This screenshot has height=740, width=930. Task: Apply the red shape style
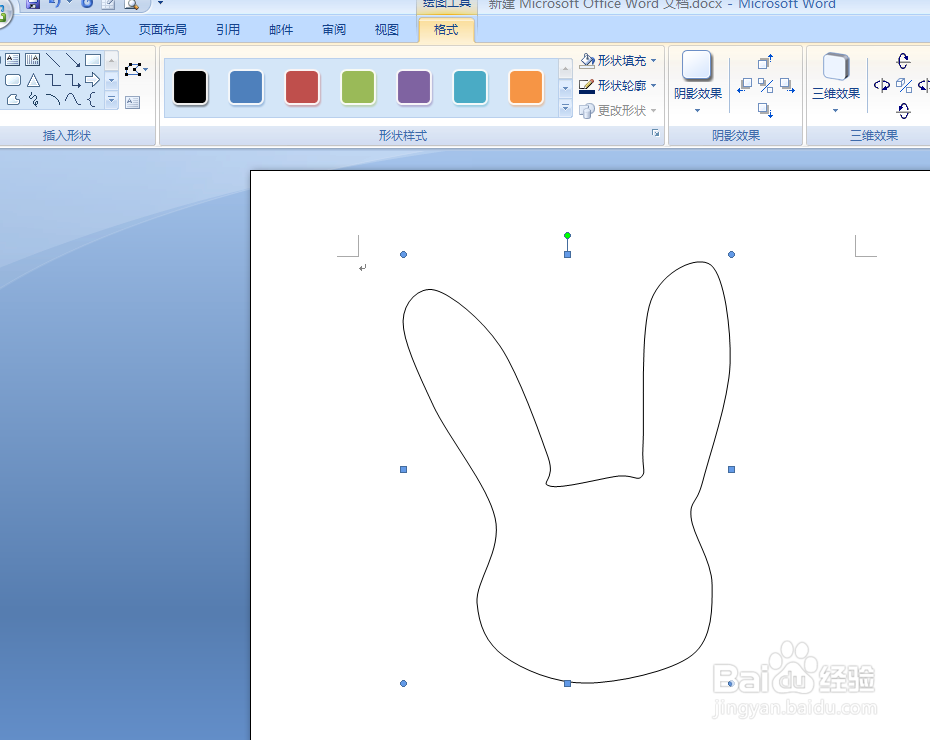(x=302, y=87)
